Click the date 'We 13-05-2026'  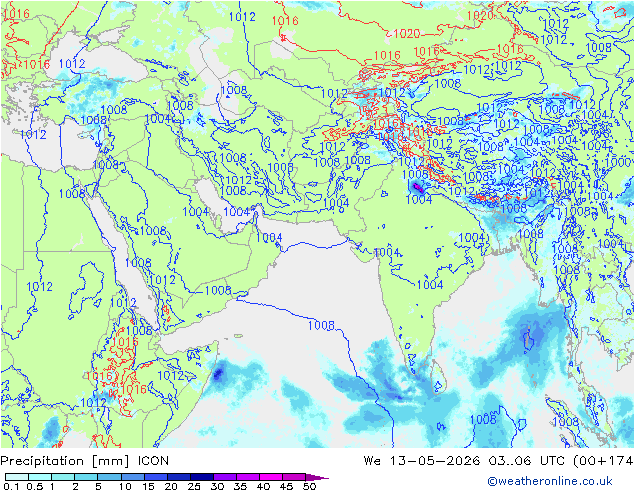click(422, 461)
